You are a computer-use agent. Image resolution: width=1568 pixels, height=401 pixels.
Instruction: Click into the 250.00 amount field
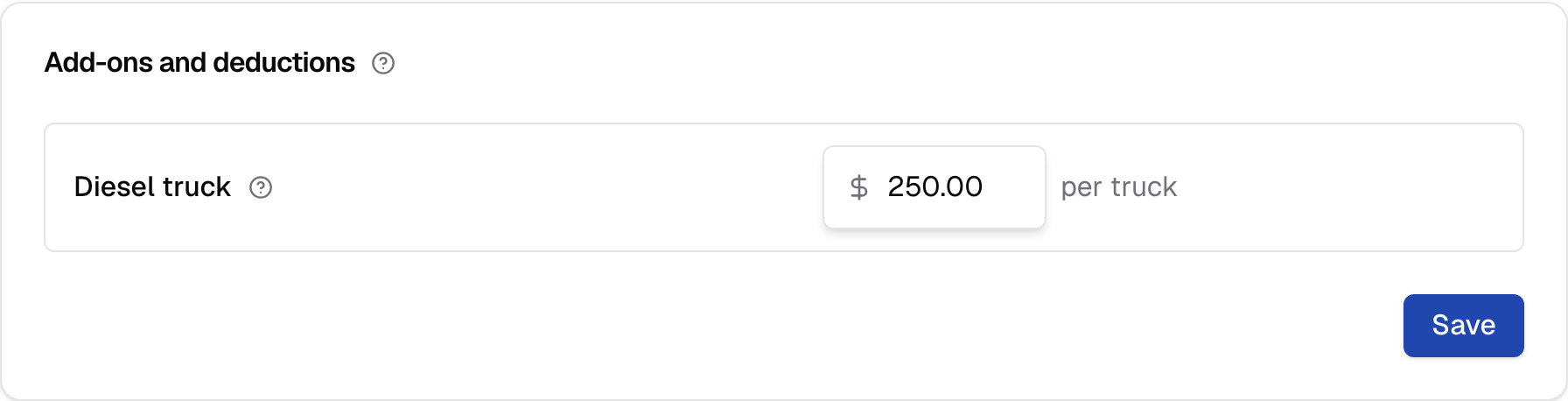[934, 187]
